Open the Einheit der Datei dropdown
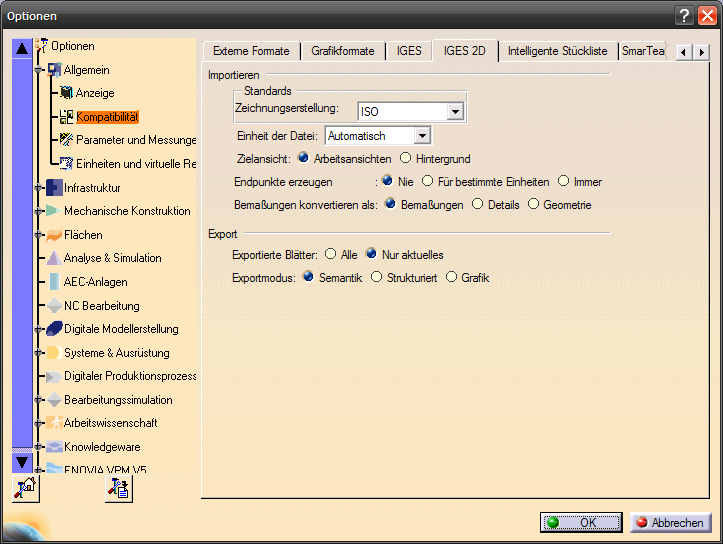The height and width of the screenshot is (544, 723). (421, 135)
